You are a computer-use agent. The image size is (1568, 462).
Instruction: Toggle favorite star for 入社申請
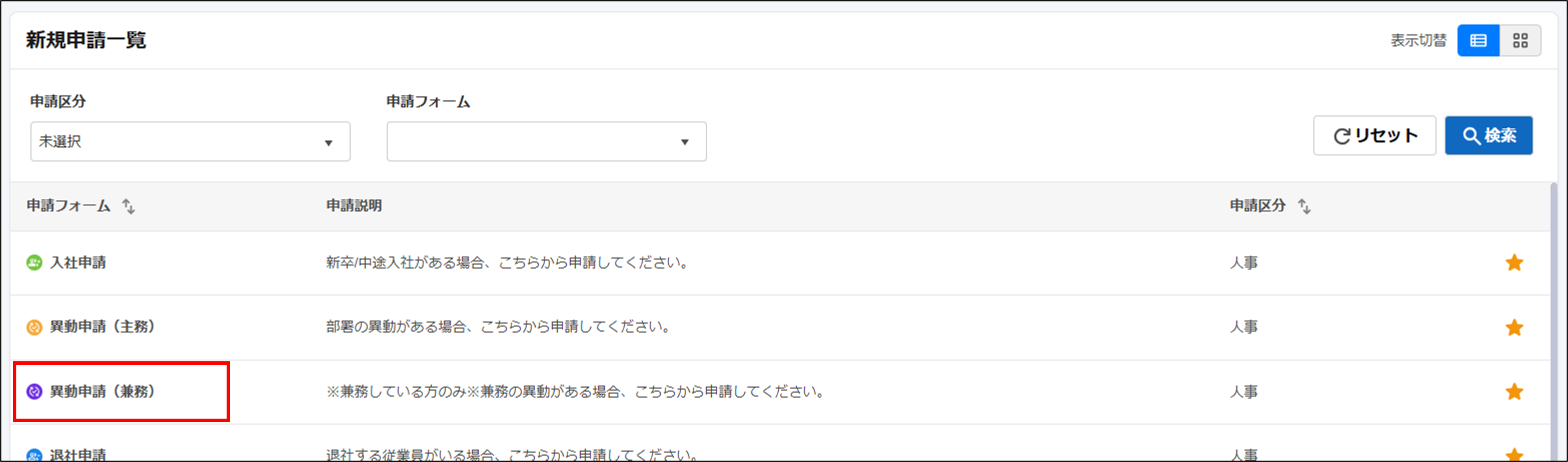[x=1514, y=263]
